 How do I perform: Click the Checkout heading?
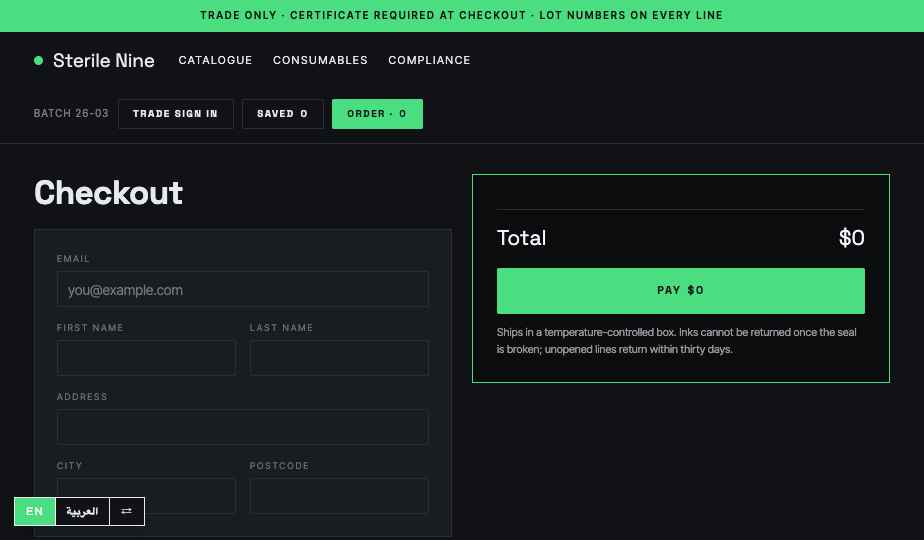click(108, 193)
